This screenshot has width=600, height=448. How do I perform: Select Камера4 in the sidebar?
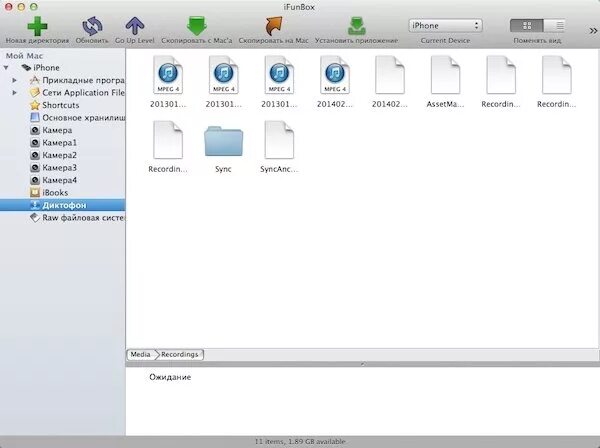click(x=53, y=180)
